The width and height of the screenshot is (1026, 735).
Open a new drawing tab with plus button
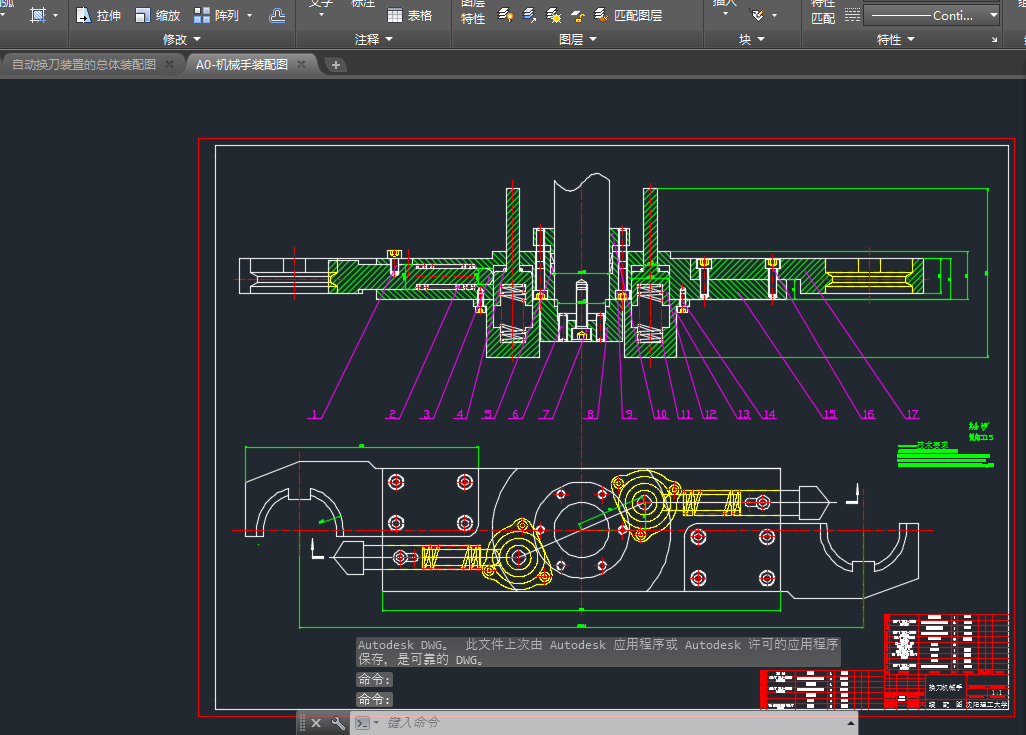pyautogui.click(x=336, y=64)
